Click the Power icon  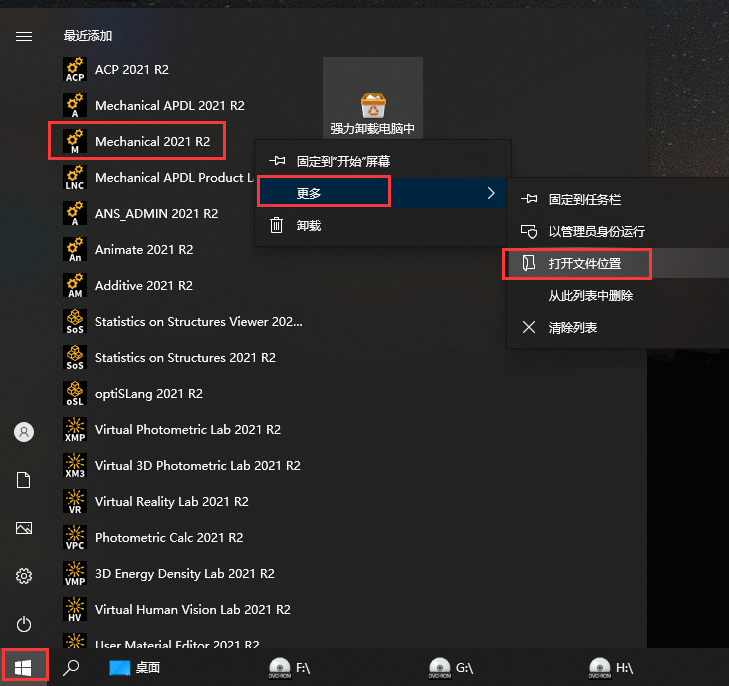[24, 624]
